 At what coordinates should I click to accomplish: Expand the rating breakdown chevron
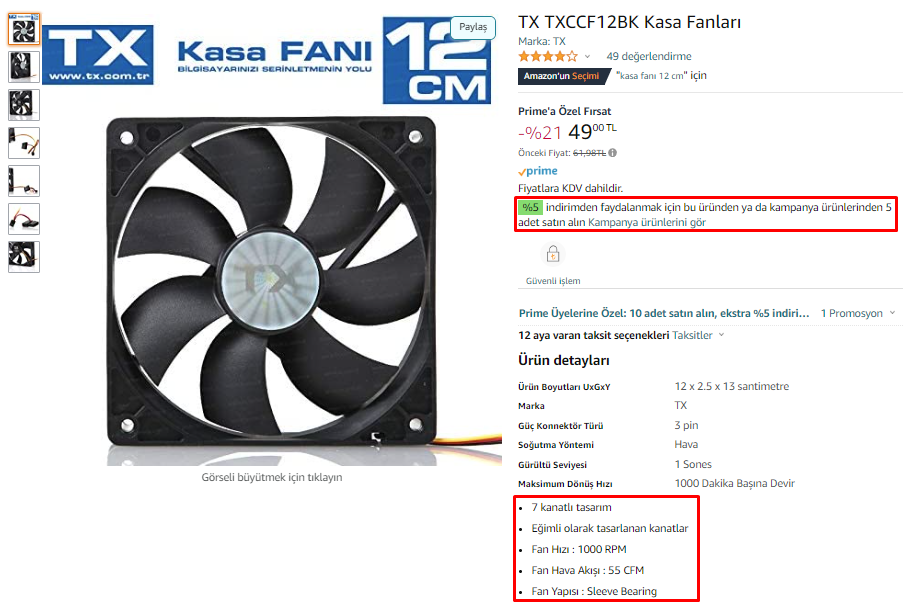point(587,57)
